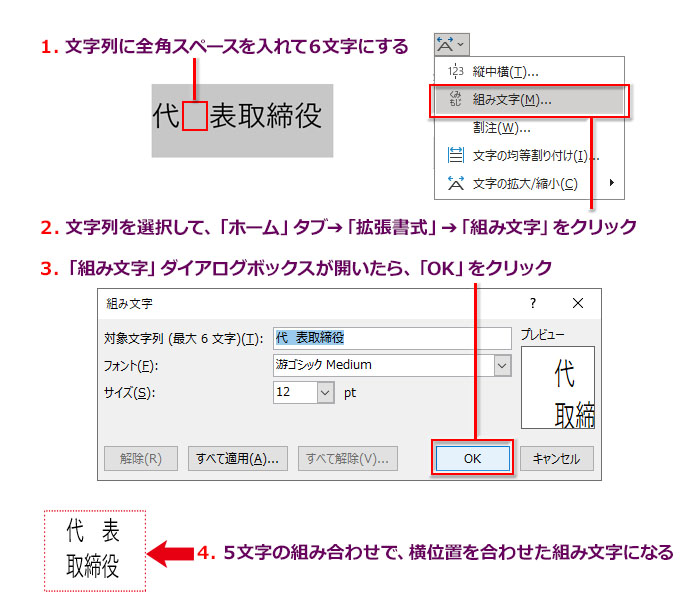Click the 文字の均等割り付け distribute icon
The height and width of the screenshot is (600, 700).
click(455, 155)
